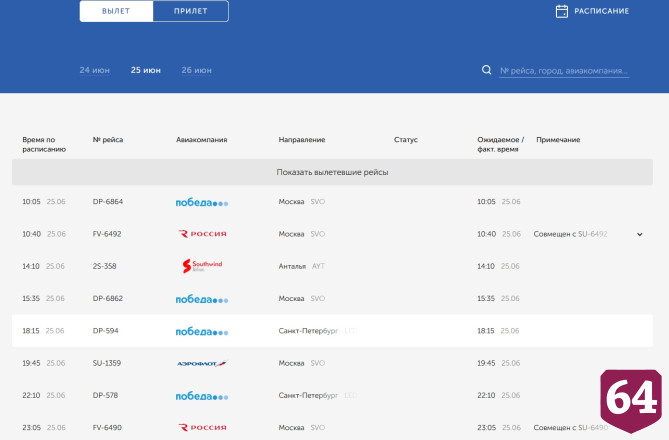The width and height of the screenshot is (669, 440).
Task: Click Россия logo in FV-6492 row
Action: [202, 234]
